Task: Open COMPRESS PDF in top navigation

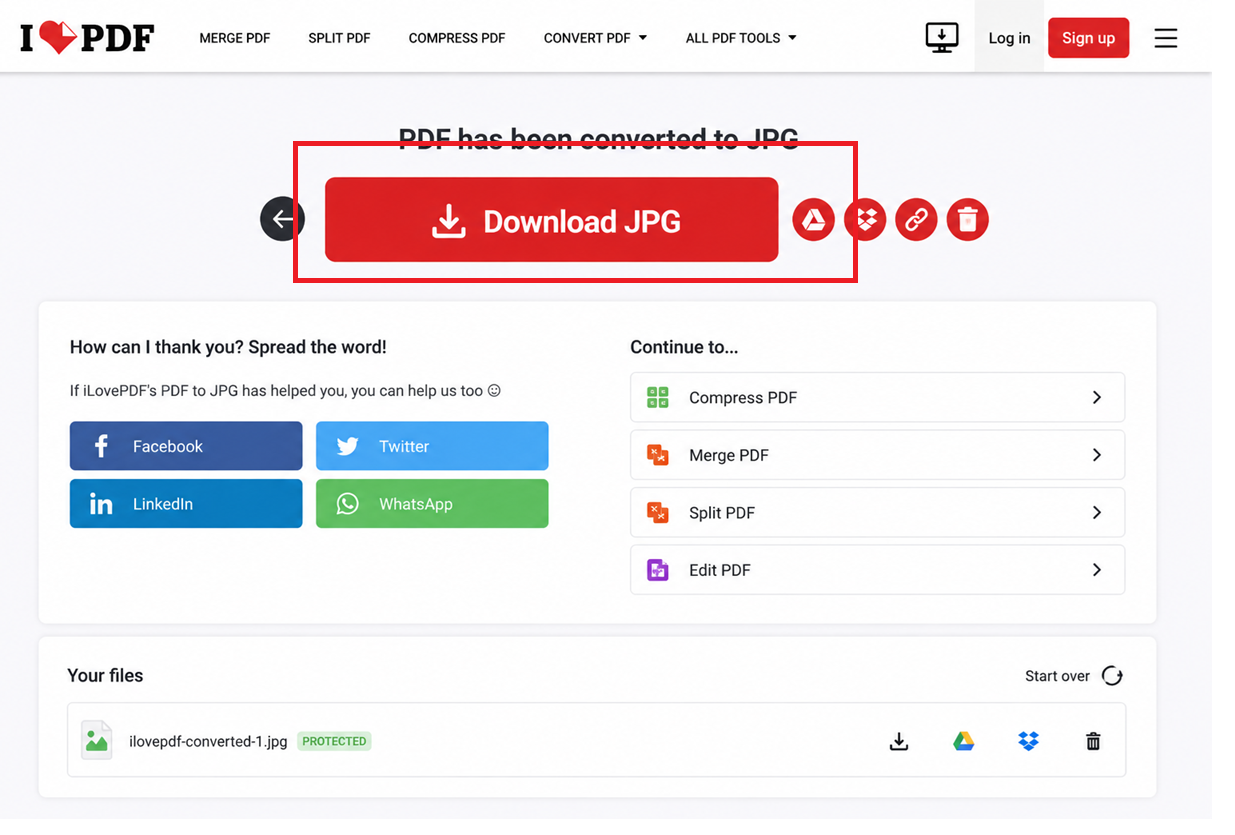Action: click(457, 38)
